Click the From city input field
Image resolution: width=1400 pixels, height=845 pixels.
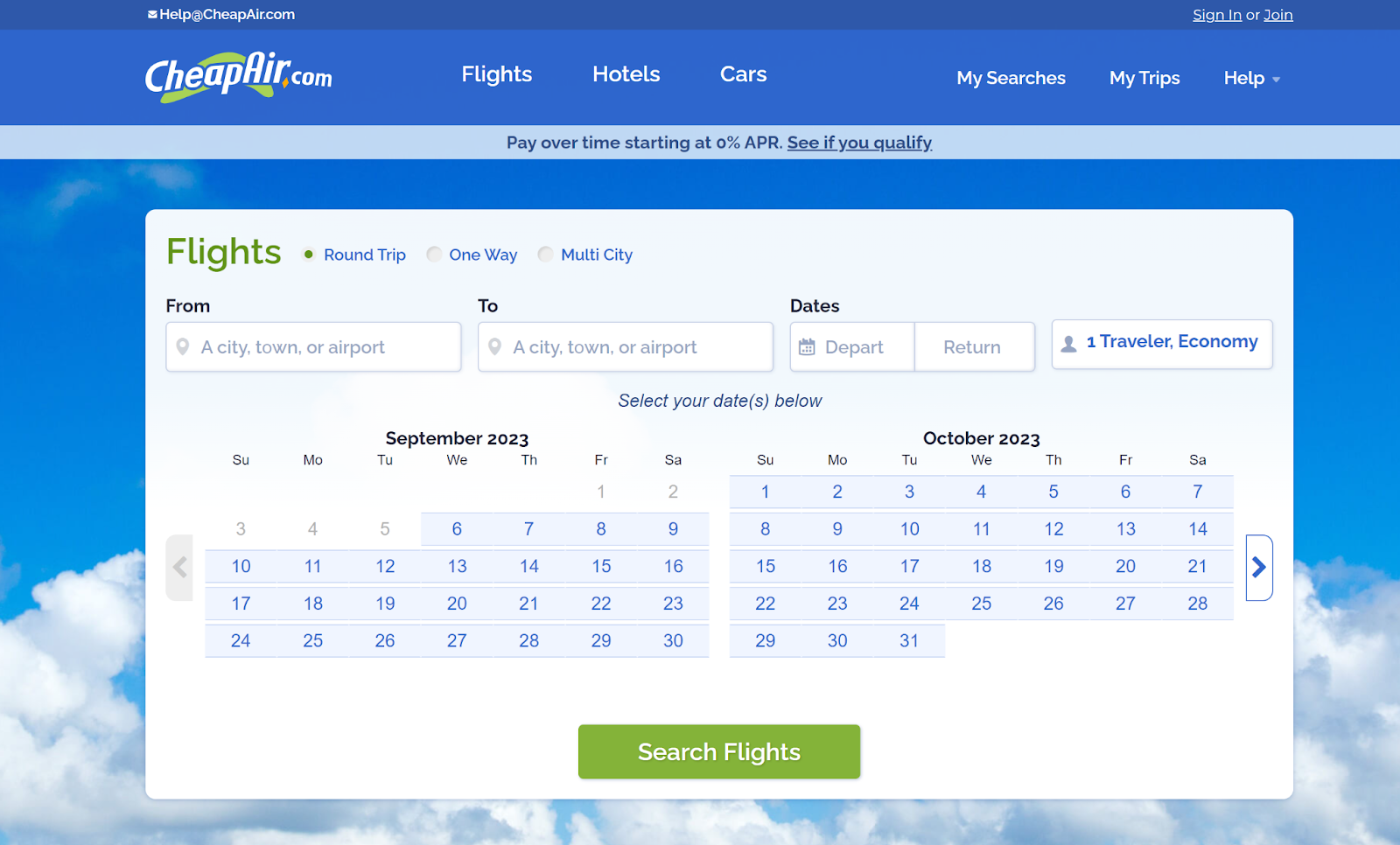313,346
